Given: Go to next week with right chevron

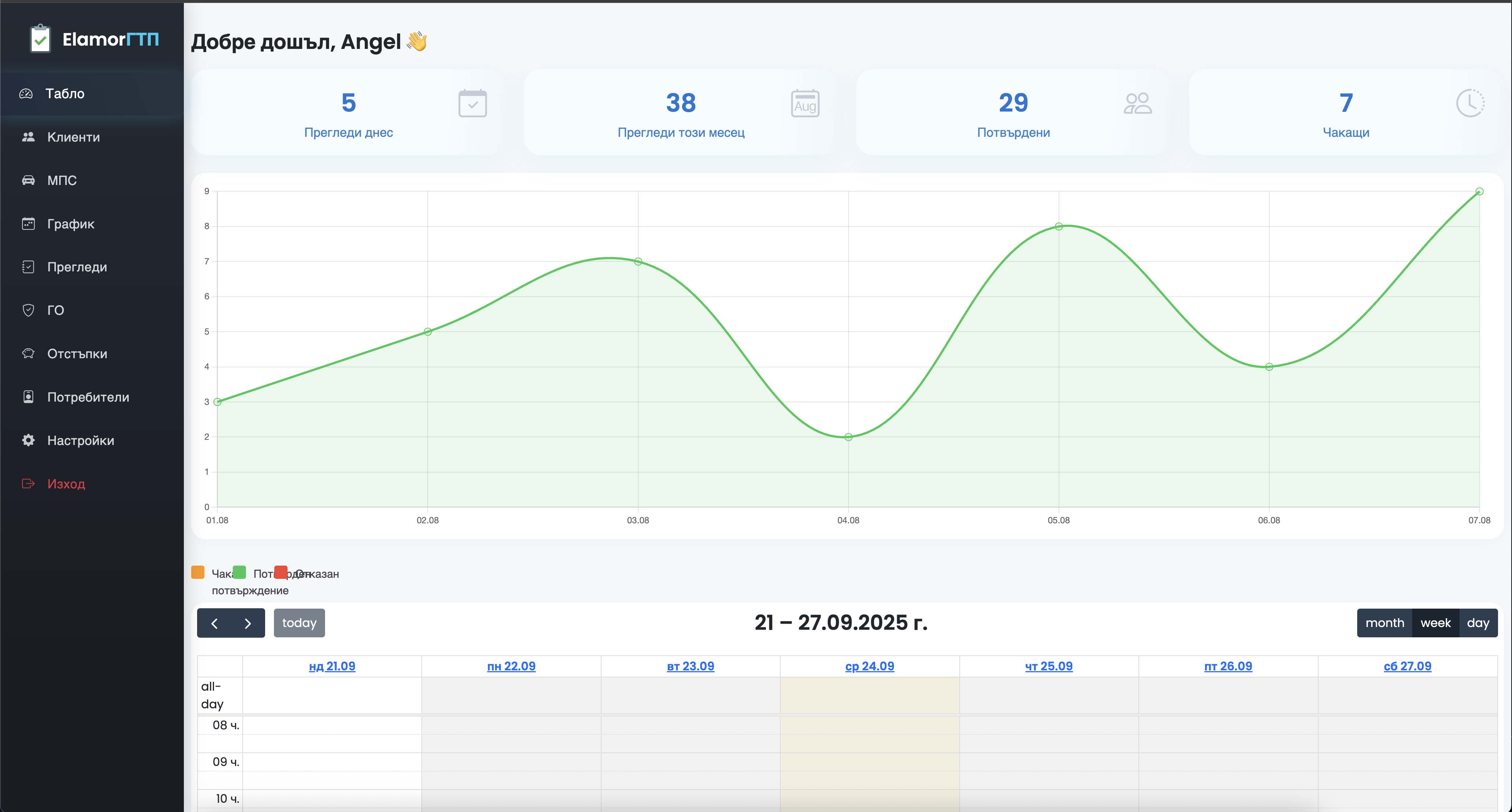Looking at the screenshot, I should [x=248, y=624].
